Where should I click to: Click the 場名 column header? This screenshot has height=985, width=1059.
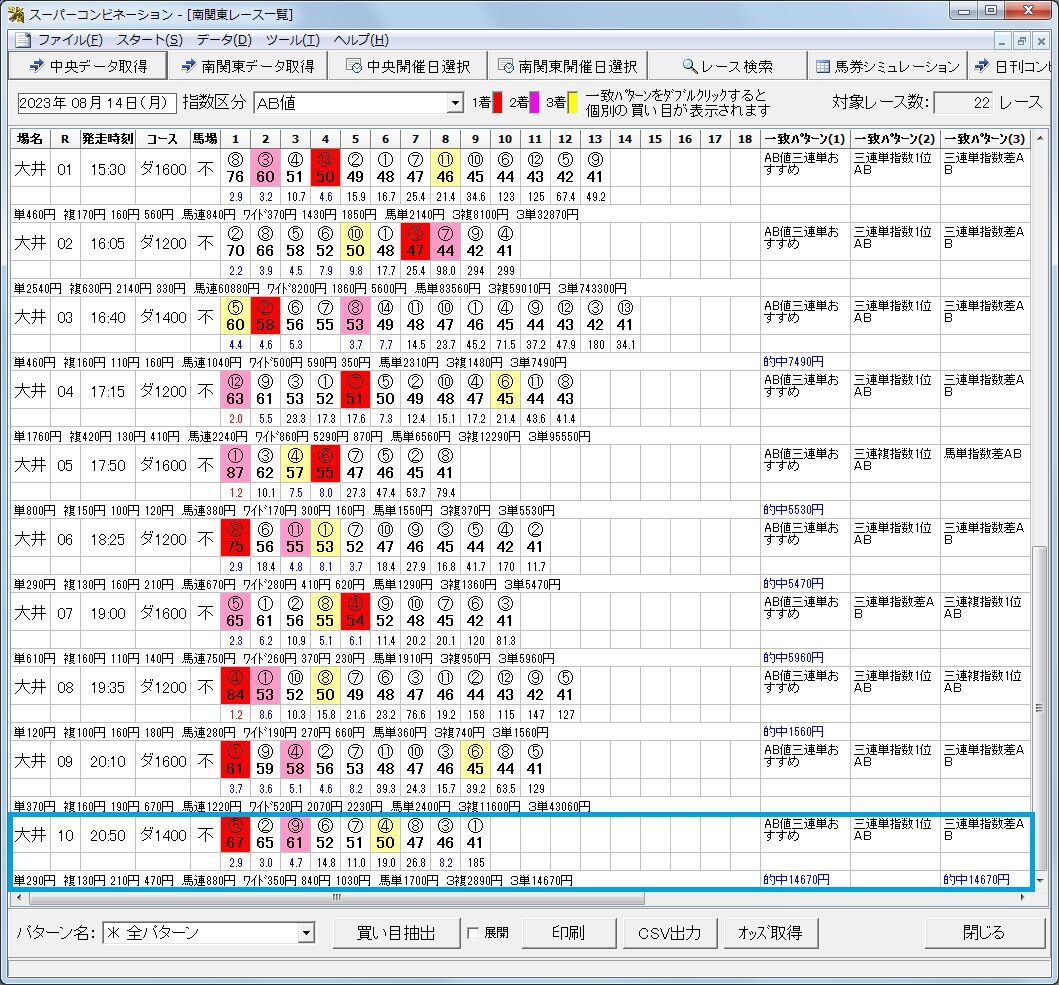point(30,138)
